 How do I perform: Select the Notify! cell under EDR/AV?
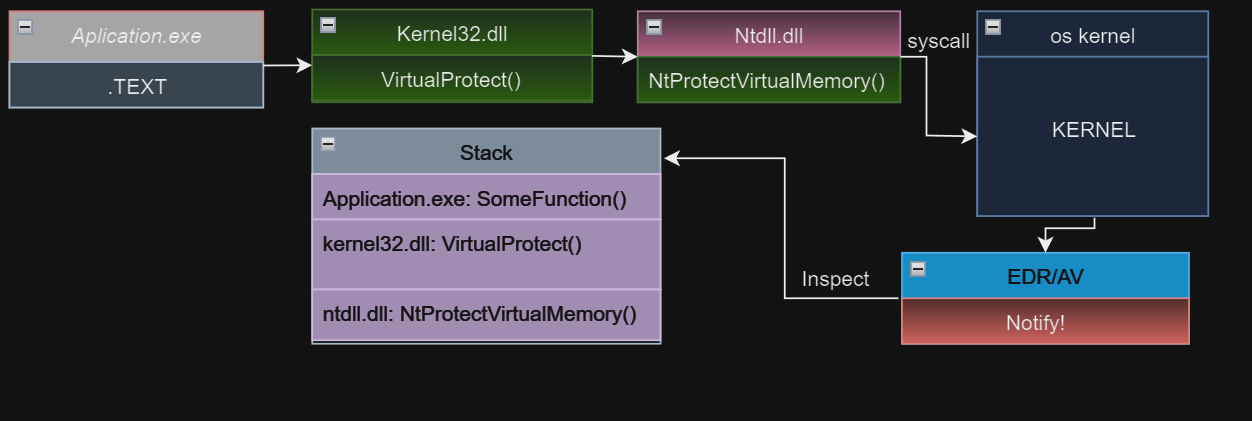point(1044,323)
